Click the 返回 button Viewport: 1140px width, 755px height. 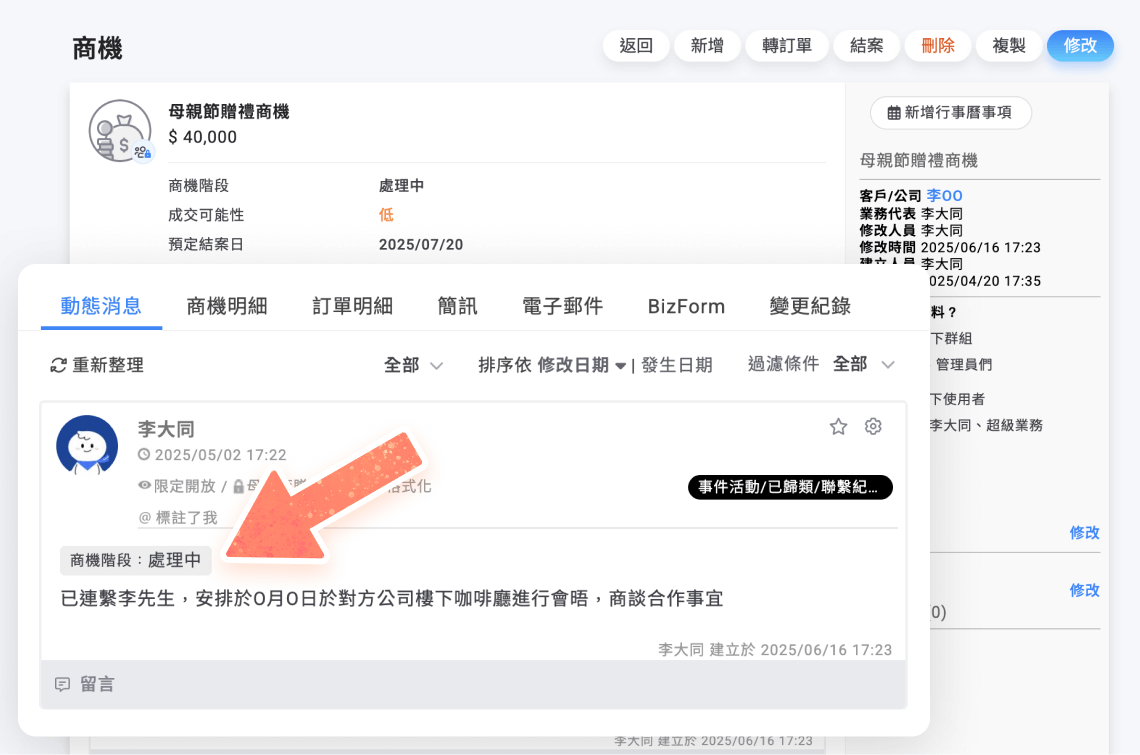tap(636, 46)
